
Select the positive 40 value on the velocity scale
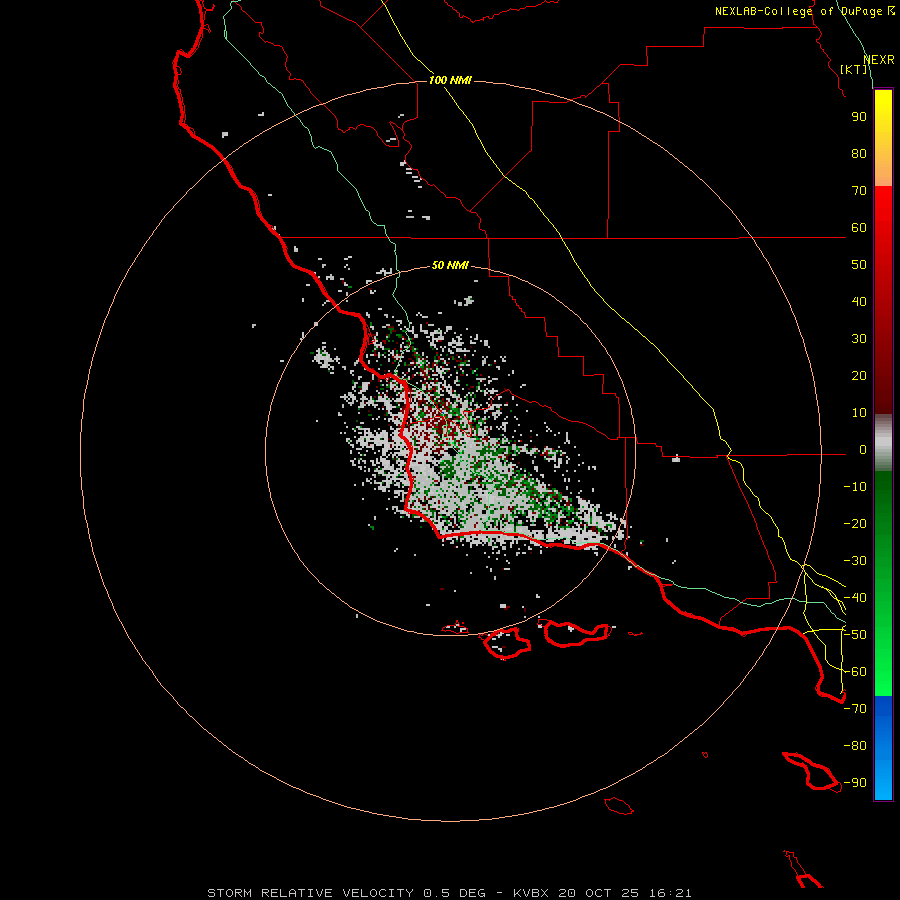point(859,301)
